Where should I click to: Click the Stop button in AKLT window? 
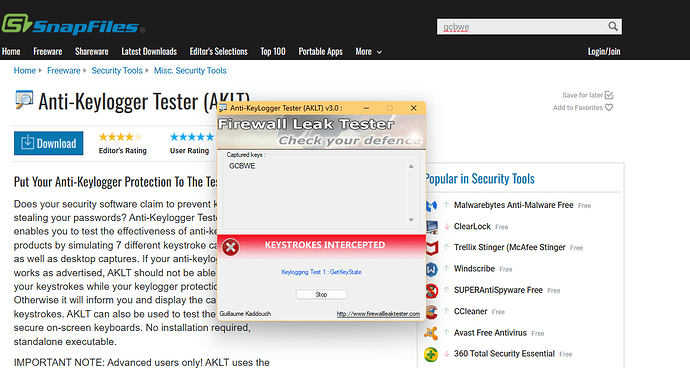321,294
